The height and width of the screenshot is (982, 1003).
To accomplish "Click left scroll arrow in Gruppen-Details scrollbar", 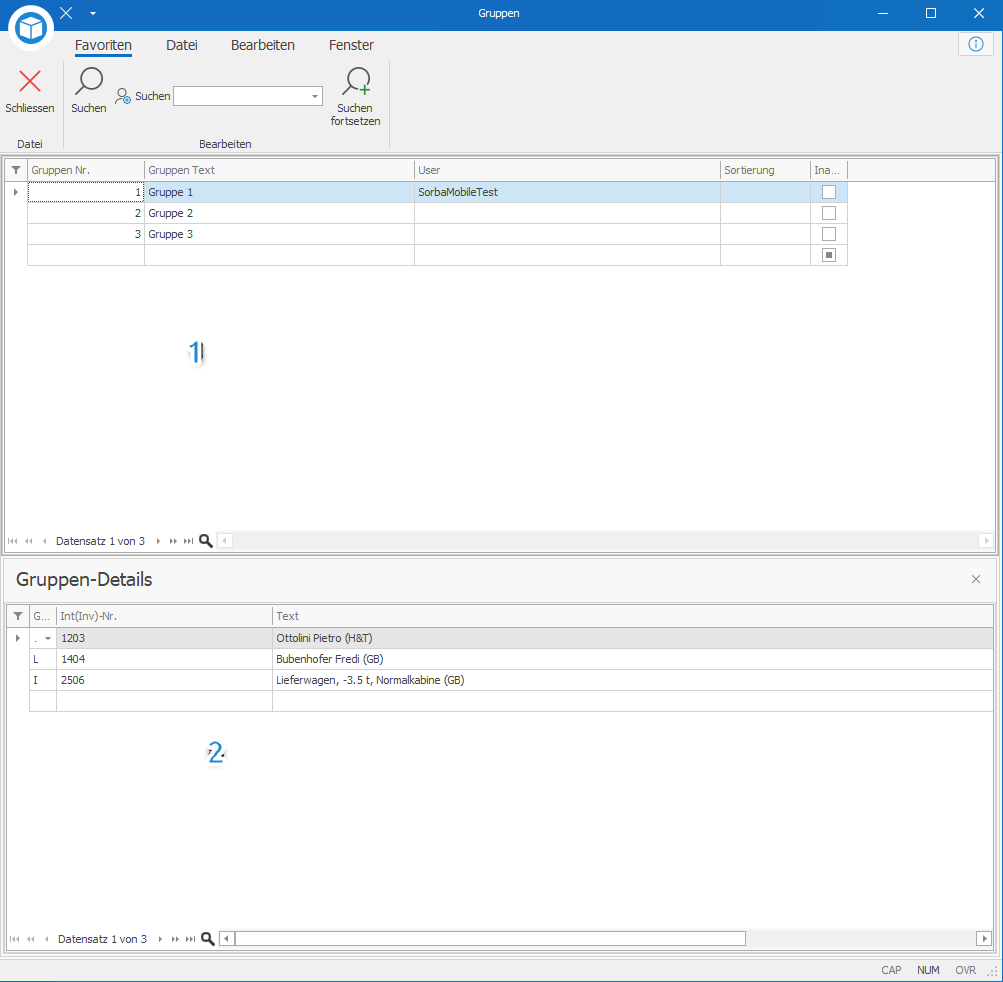I will 226,939.
